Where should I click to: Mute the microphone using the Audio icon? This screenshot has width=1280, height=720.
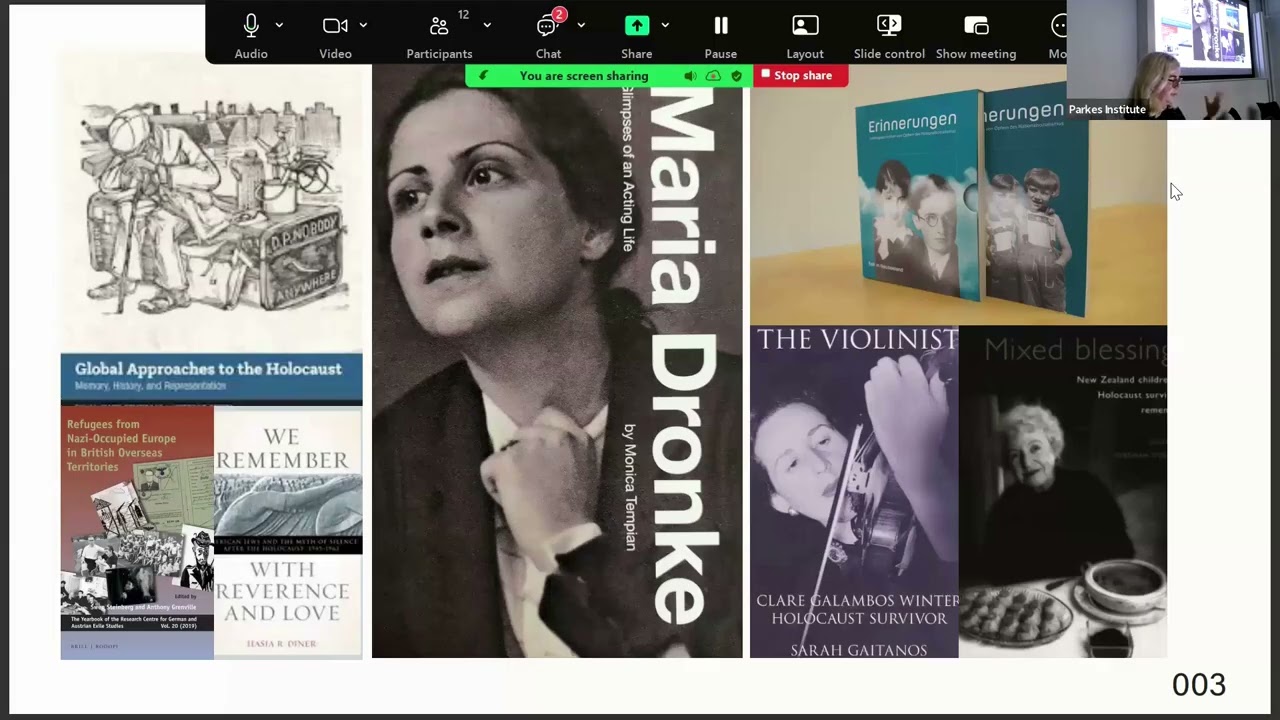point(251,26)
